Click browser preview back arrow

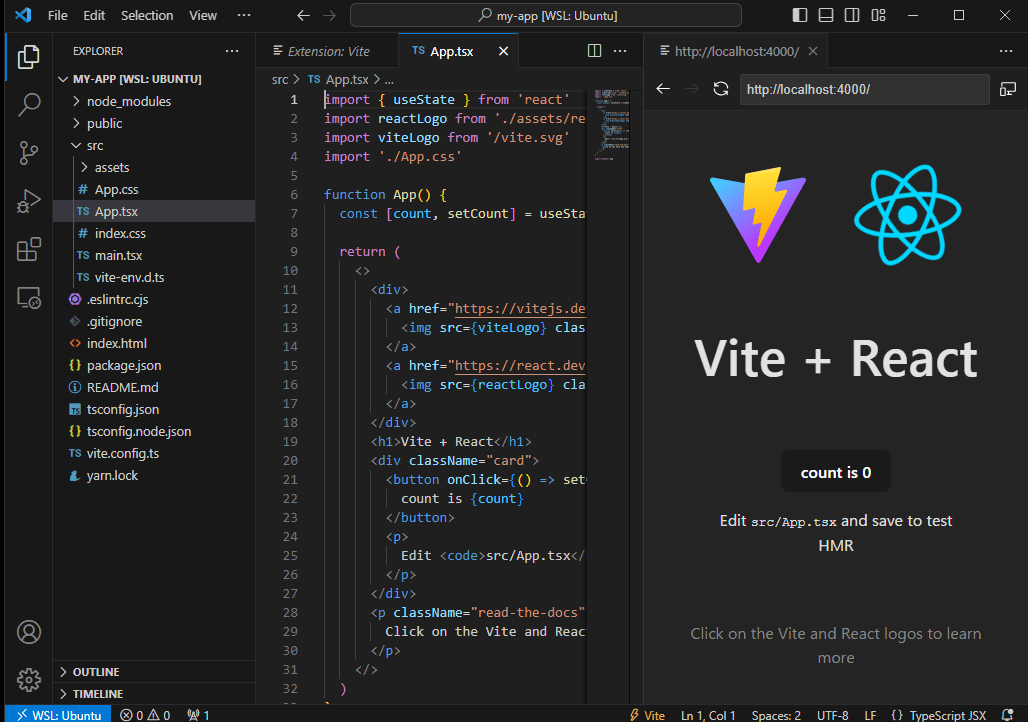663,89
